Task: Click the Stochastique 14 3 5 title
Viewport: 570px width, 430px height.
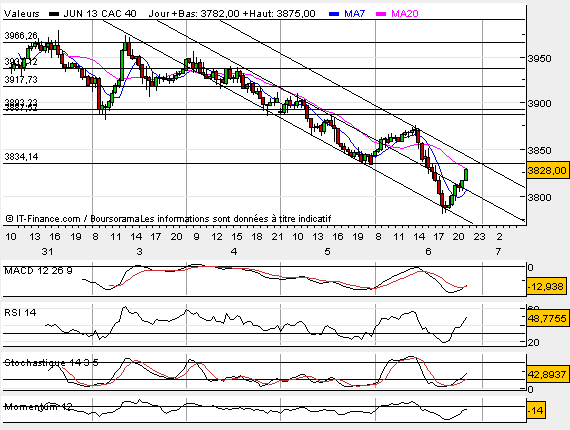Action: 51,363
